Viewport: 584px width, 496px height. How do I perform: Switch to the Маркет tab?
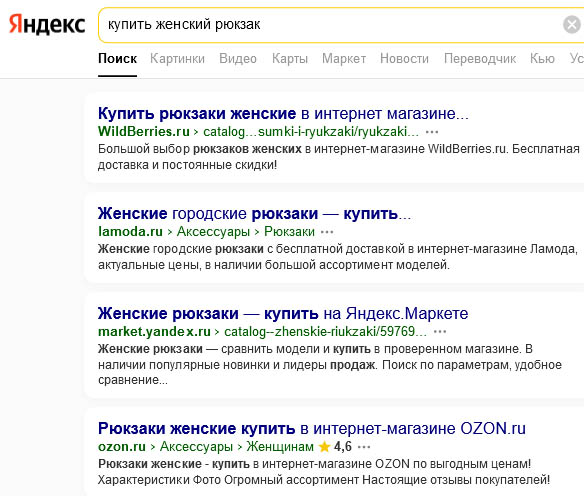point(344,59)
